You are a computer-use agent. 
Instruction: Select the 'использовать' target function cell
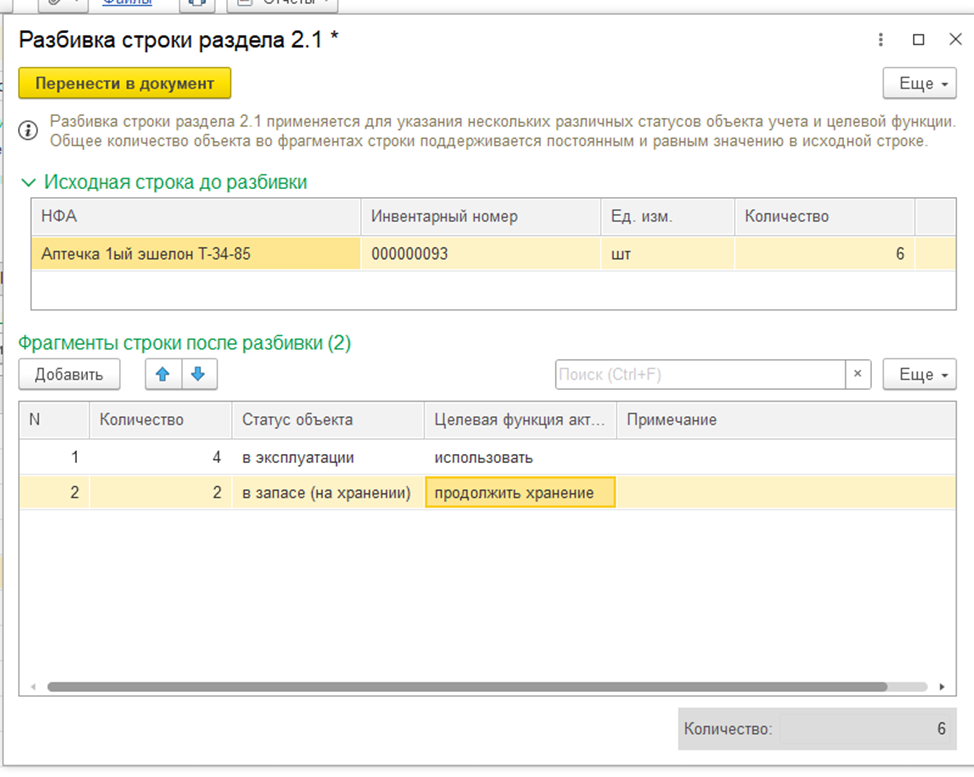coord(521,458)
